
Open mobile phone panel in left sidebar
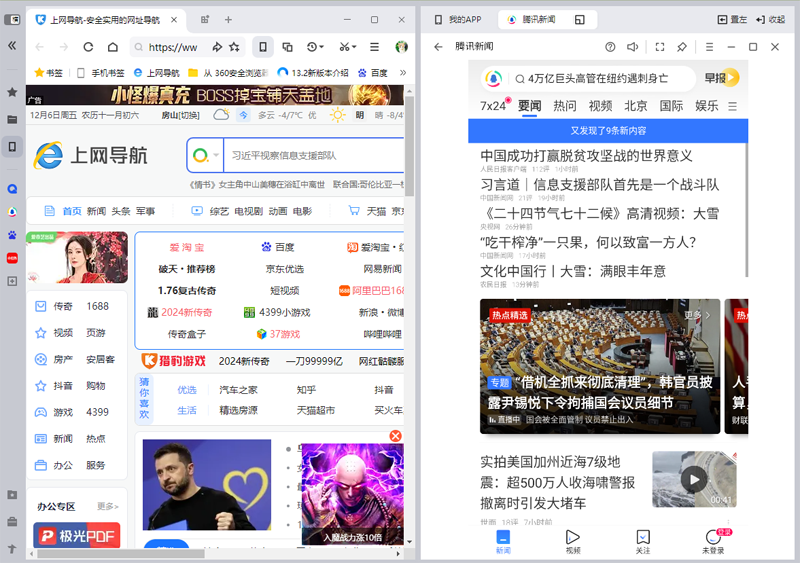(12, 147)
